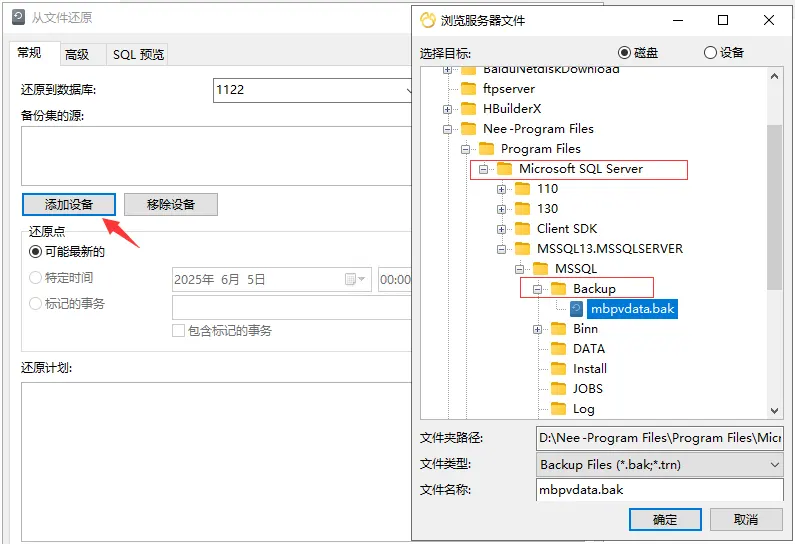795x544 pixels.
Task: Click the Program Files folder icon
Action: click(x=486, y=149)
